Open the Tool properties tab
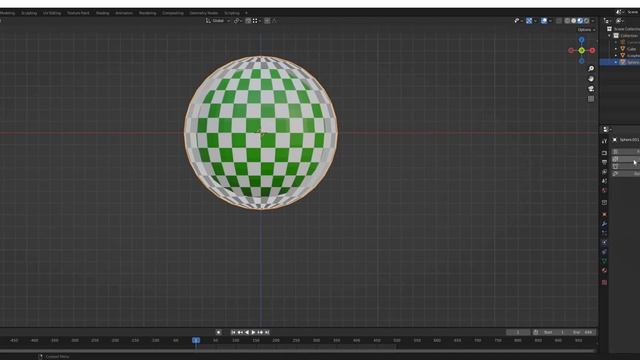 604,141
